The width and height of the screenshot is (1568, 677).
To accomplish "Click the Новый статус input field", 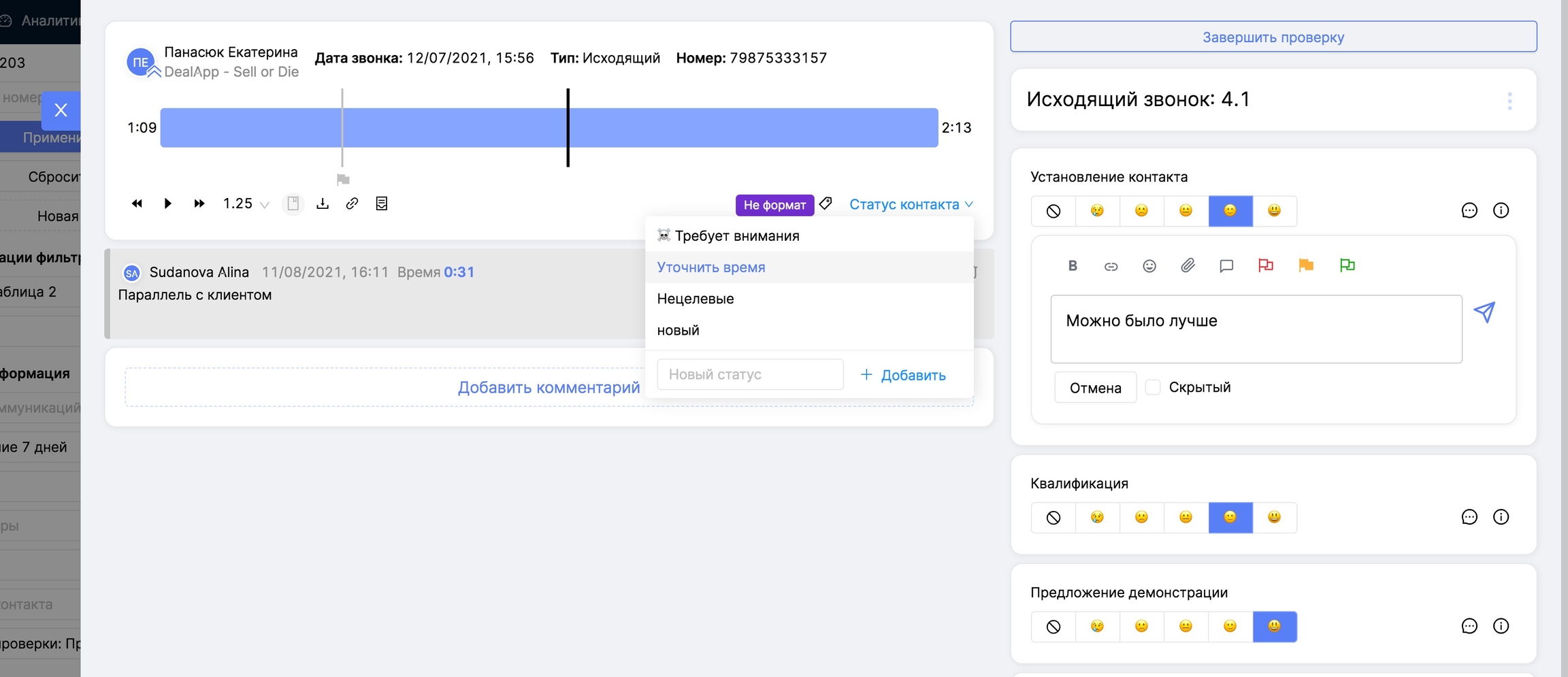I will (750, 374).
